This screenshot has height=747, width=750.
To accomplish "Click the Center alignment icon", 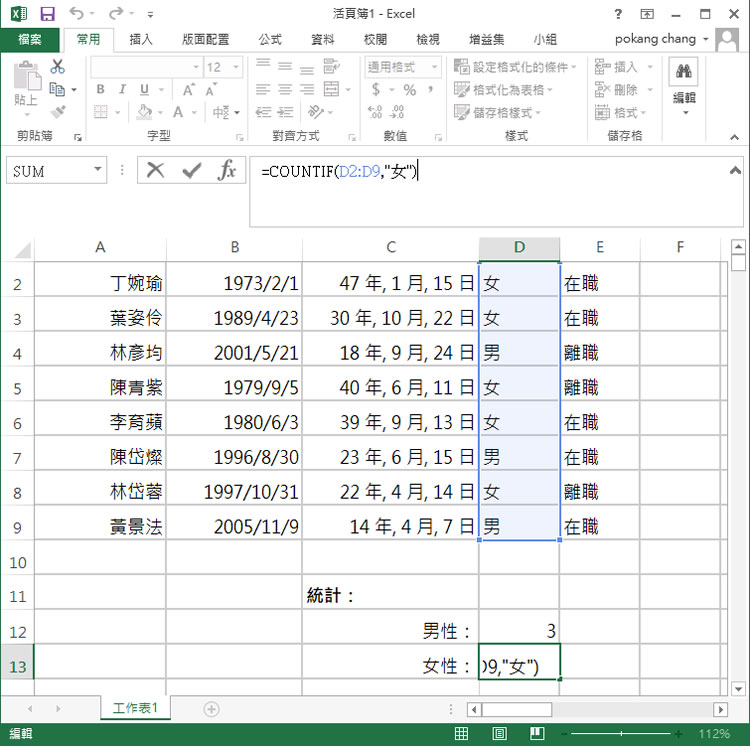I will point(285,89).
